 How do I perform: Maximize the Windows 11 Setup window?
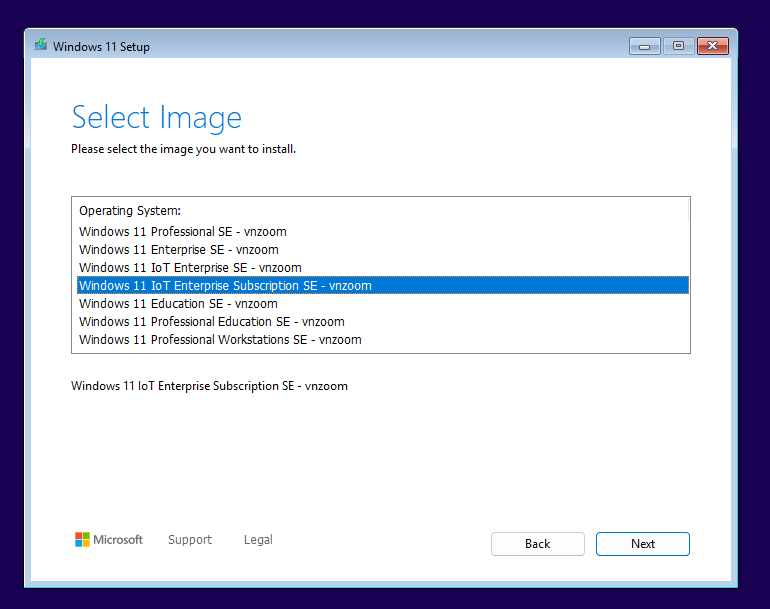point(678,46)
